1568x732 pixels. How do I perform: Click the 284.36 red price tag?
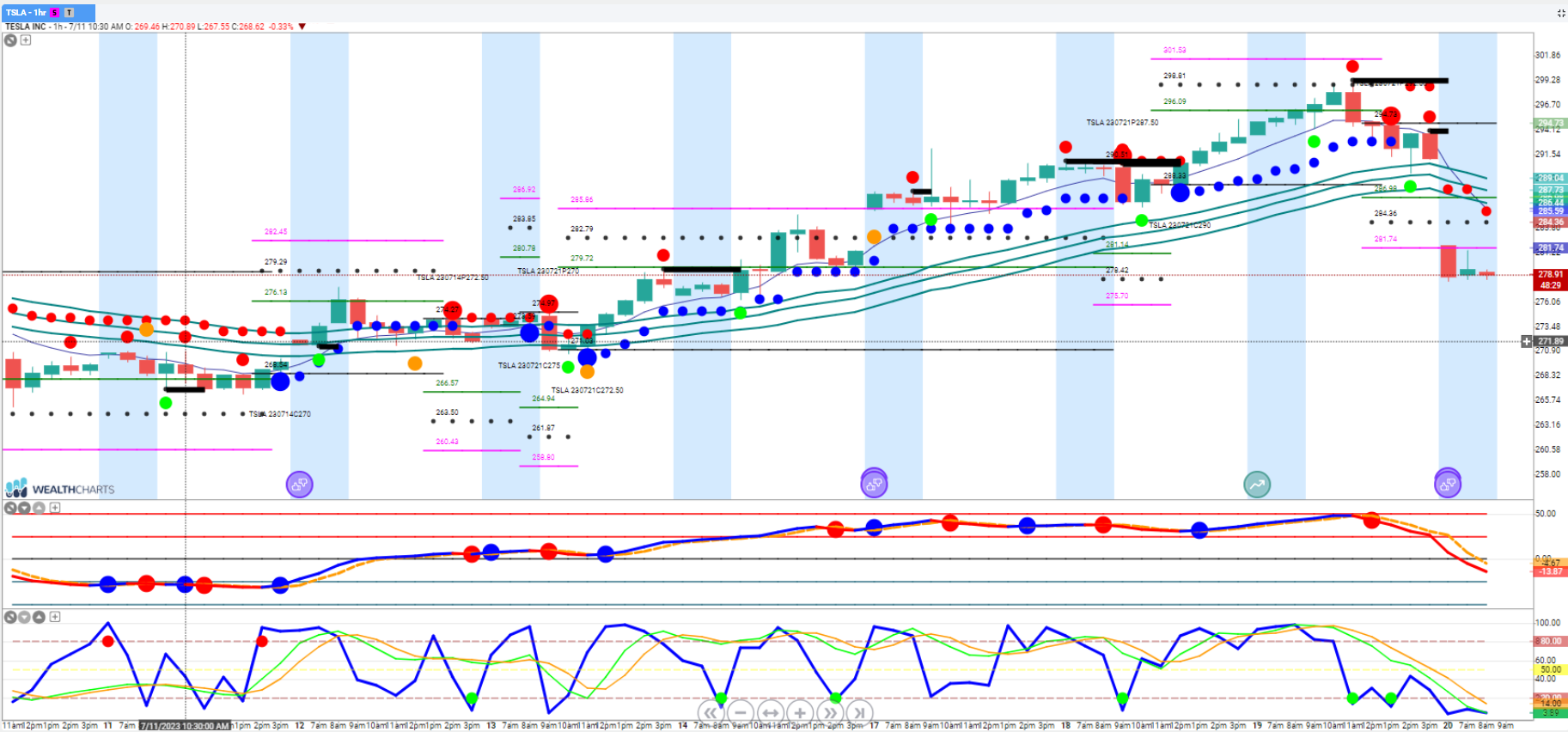coord(1550,222)
